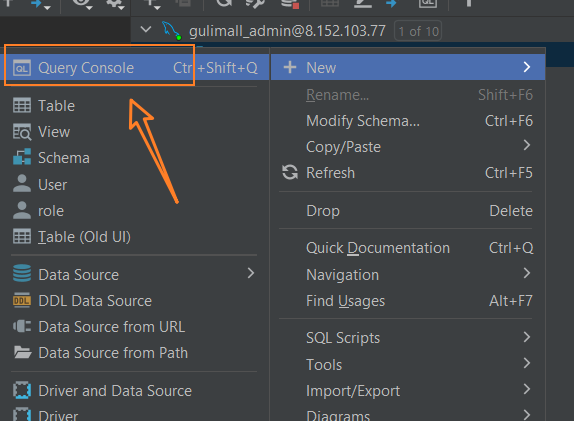Expand the Navigation submenu arrow
The height and width of the screenshot is (421, 574).
pyautogui.click(x=527, y=273)
